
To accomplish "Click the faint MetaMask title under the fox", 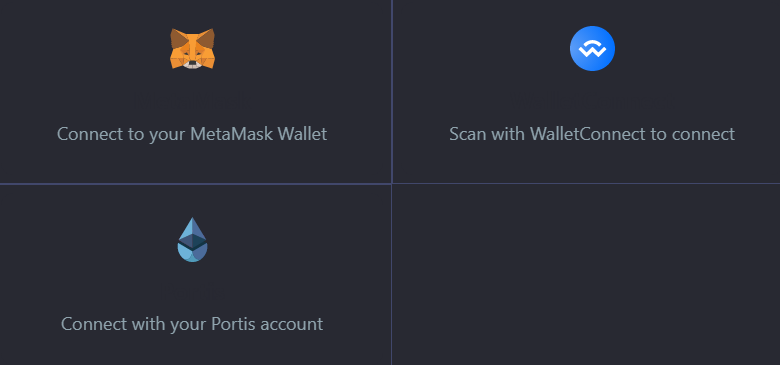I will [192, 102].
